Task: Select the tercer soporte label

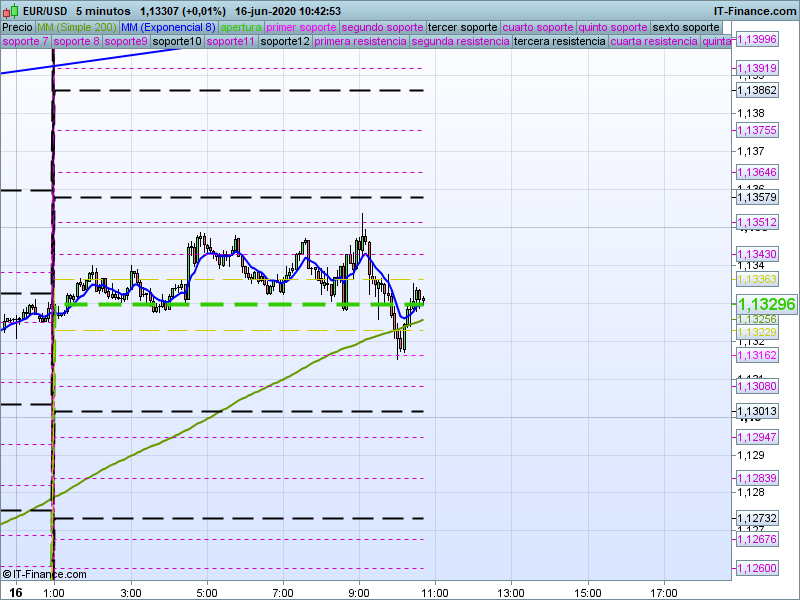Action: click(x=462, y=27)
